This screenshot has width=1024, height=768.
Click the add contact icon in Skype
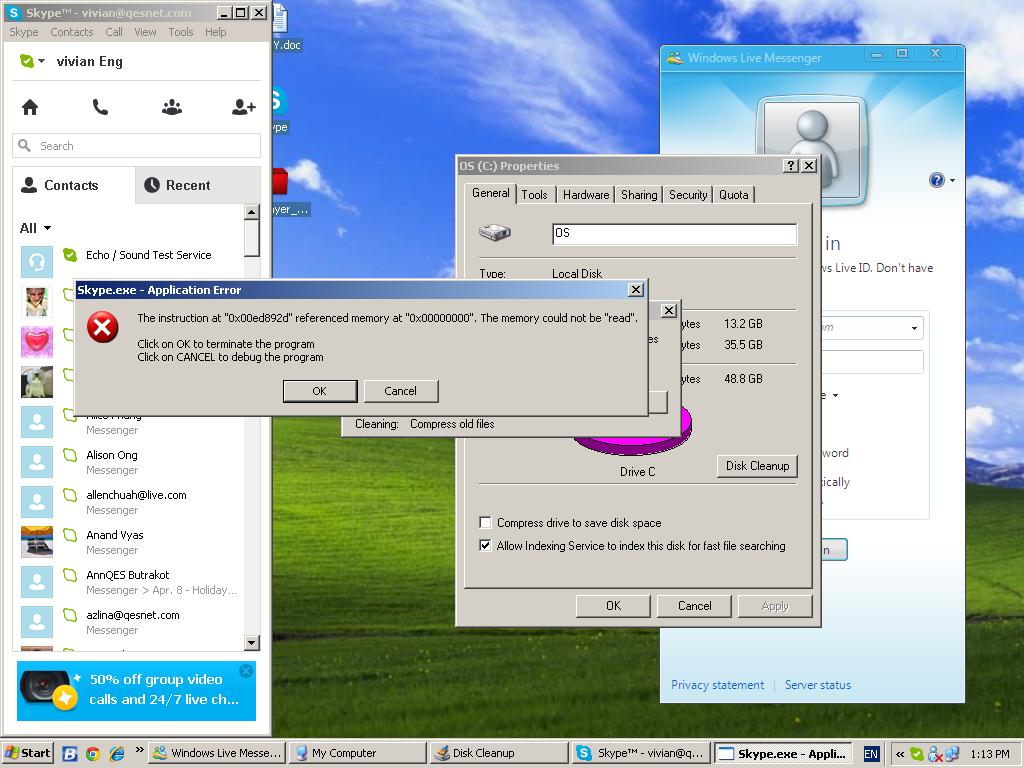pyautogui.click(x=243, y=107)
